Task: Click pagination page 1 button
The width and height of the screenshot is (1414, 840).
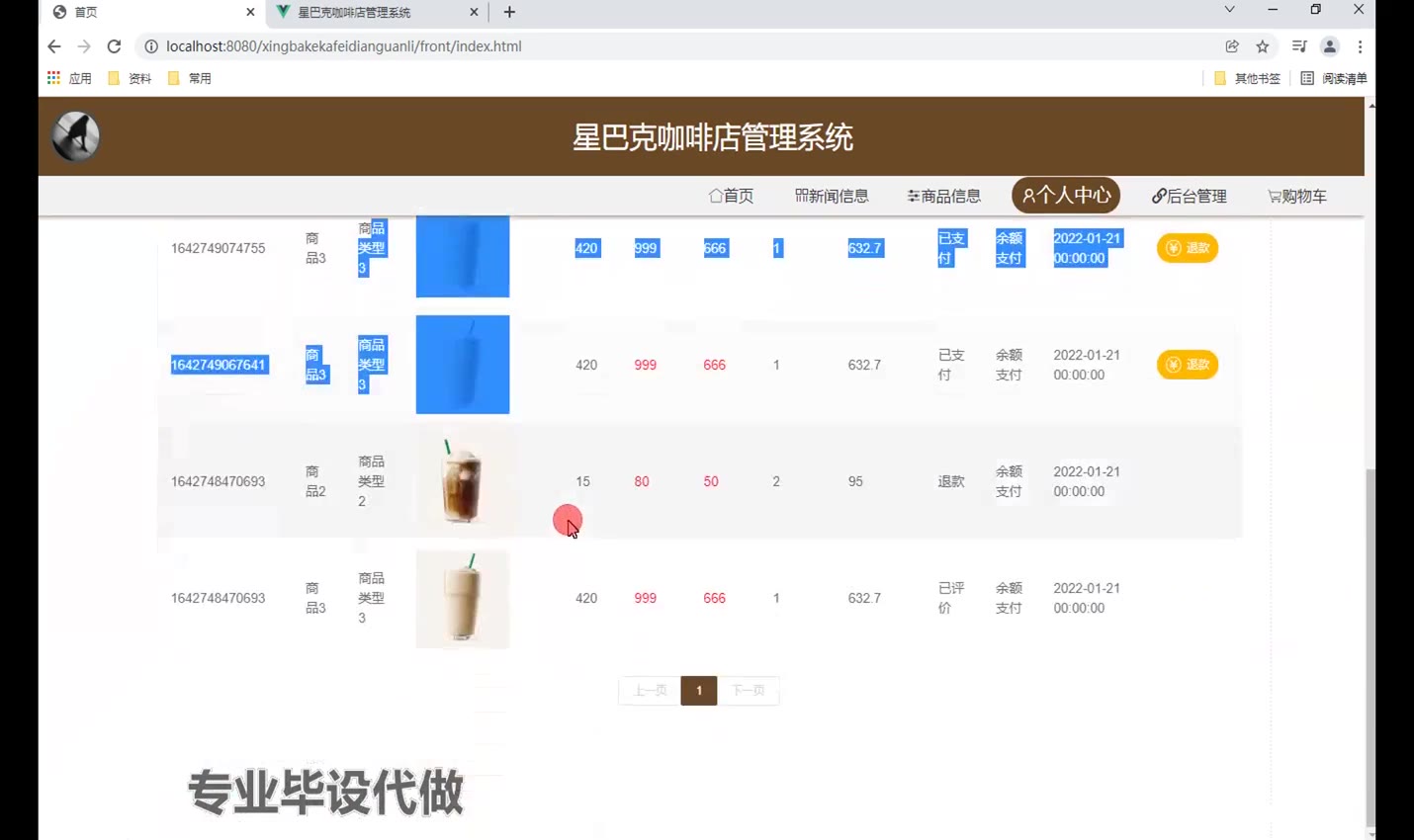Action: pos(699,690)
